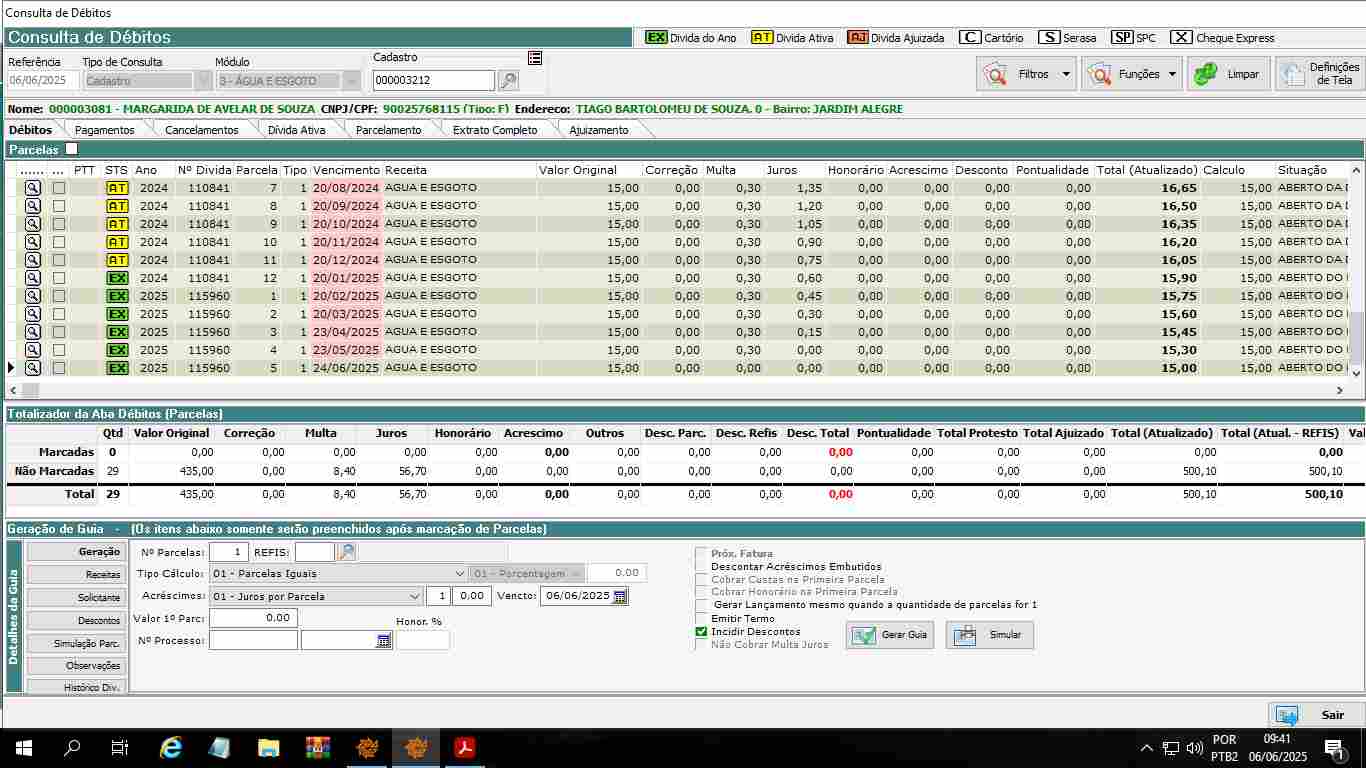Enable the Emitir Termo checkbox
The height and width of the screenshot is (768, 1366).
(x=701, y=619)
